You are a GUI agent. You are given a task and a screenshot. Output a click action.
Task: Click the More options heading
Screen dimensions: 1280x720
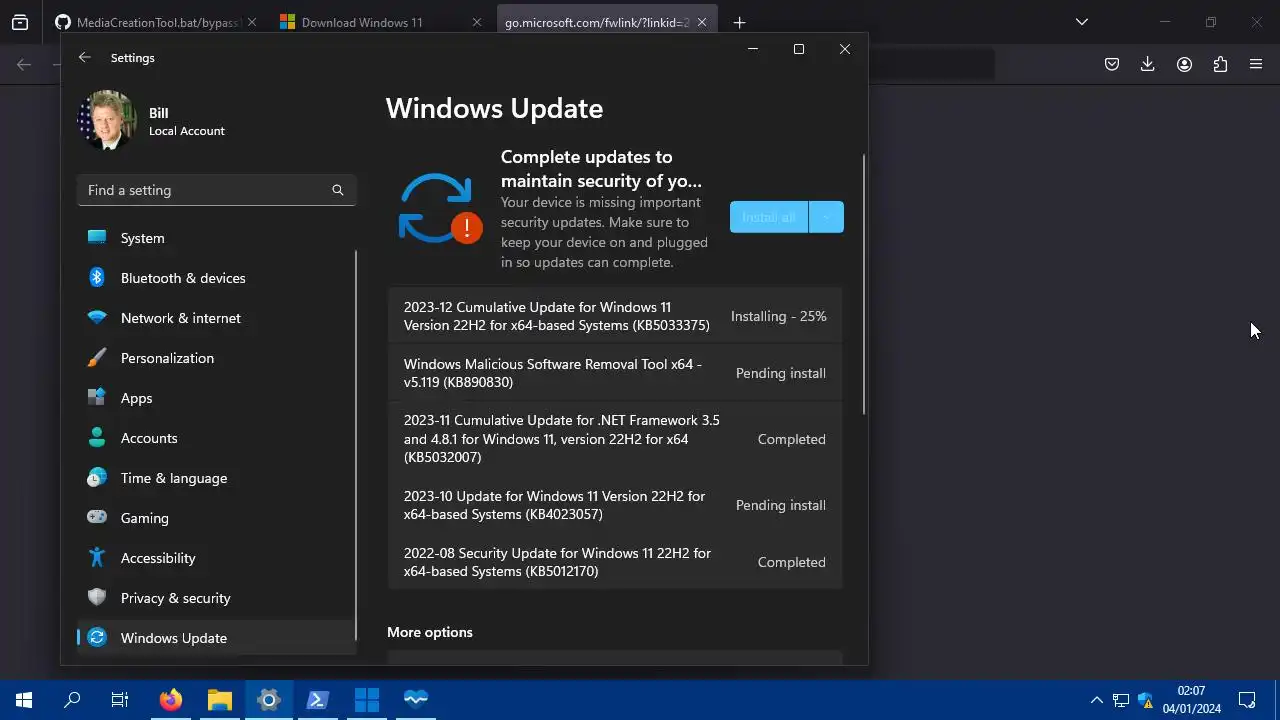point(430,632)
